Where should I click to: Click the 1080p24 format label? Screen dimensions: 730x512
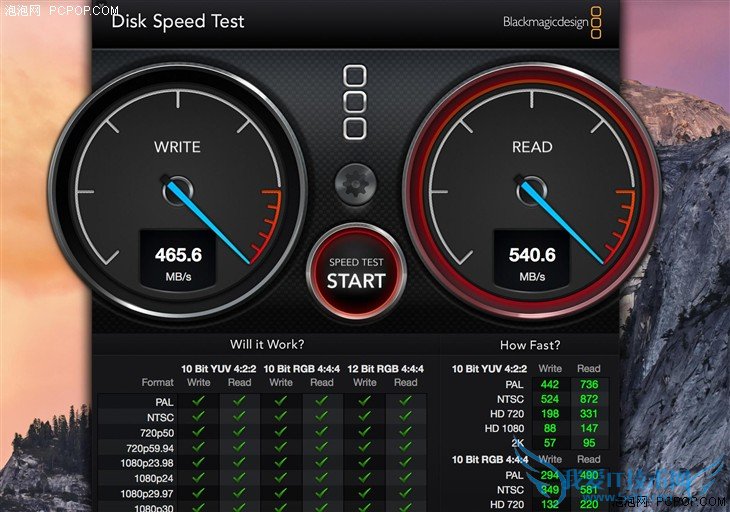(154, 478)
